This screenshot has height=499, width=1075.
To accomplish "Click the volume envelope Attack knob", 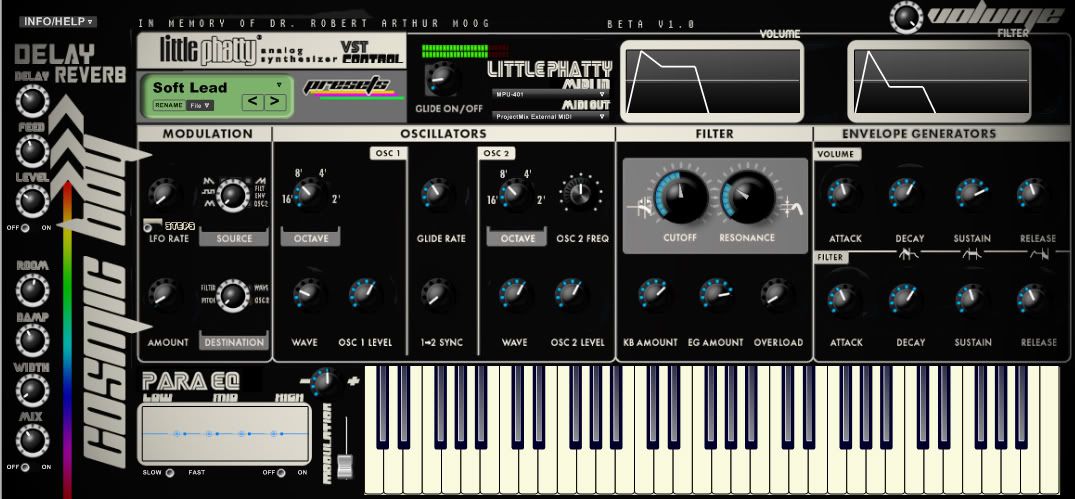I will (x=842, y=194).
